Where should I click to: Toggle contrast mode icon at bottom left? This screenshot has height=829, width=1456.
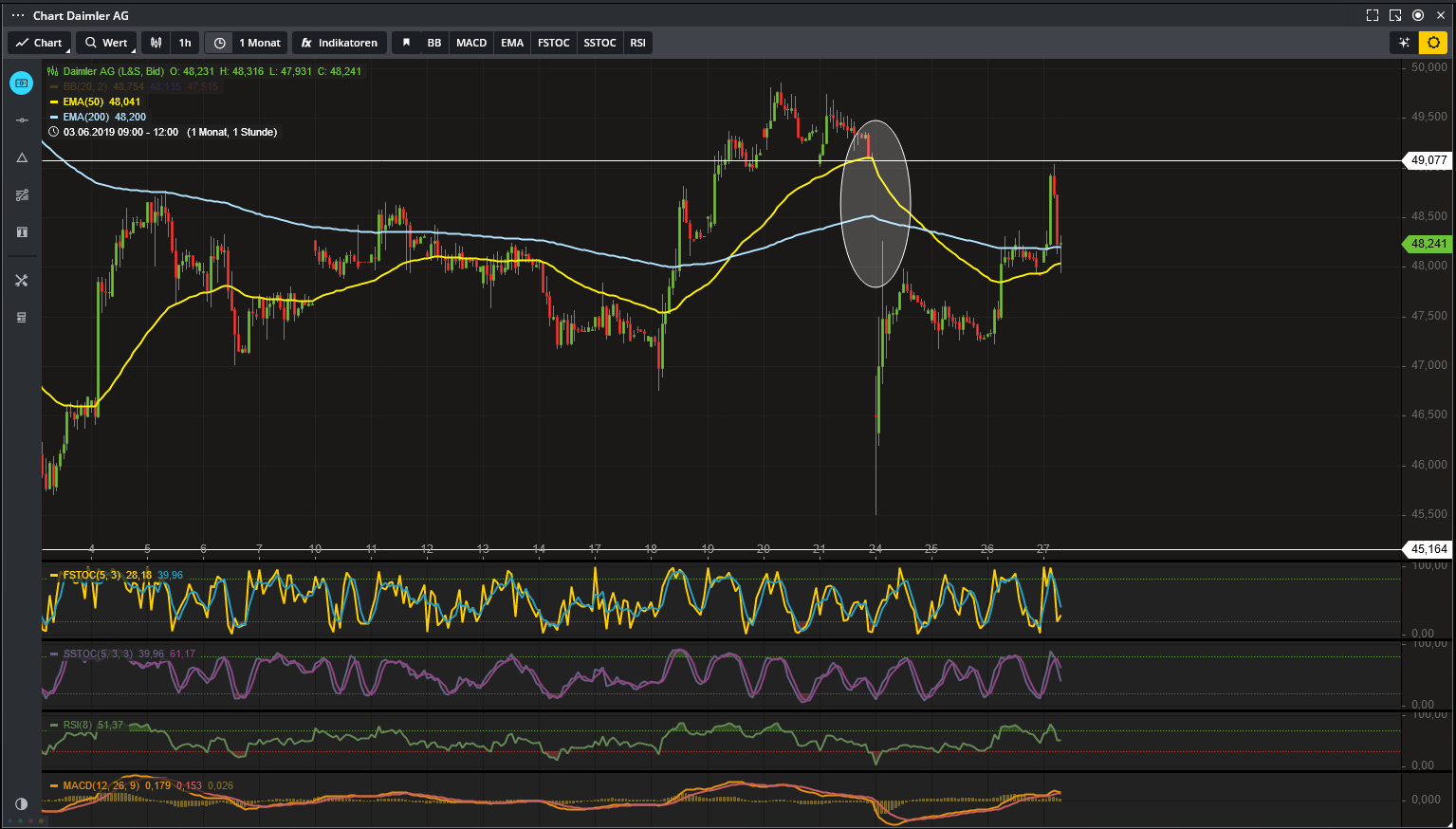pos(22,803)
